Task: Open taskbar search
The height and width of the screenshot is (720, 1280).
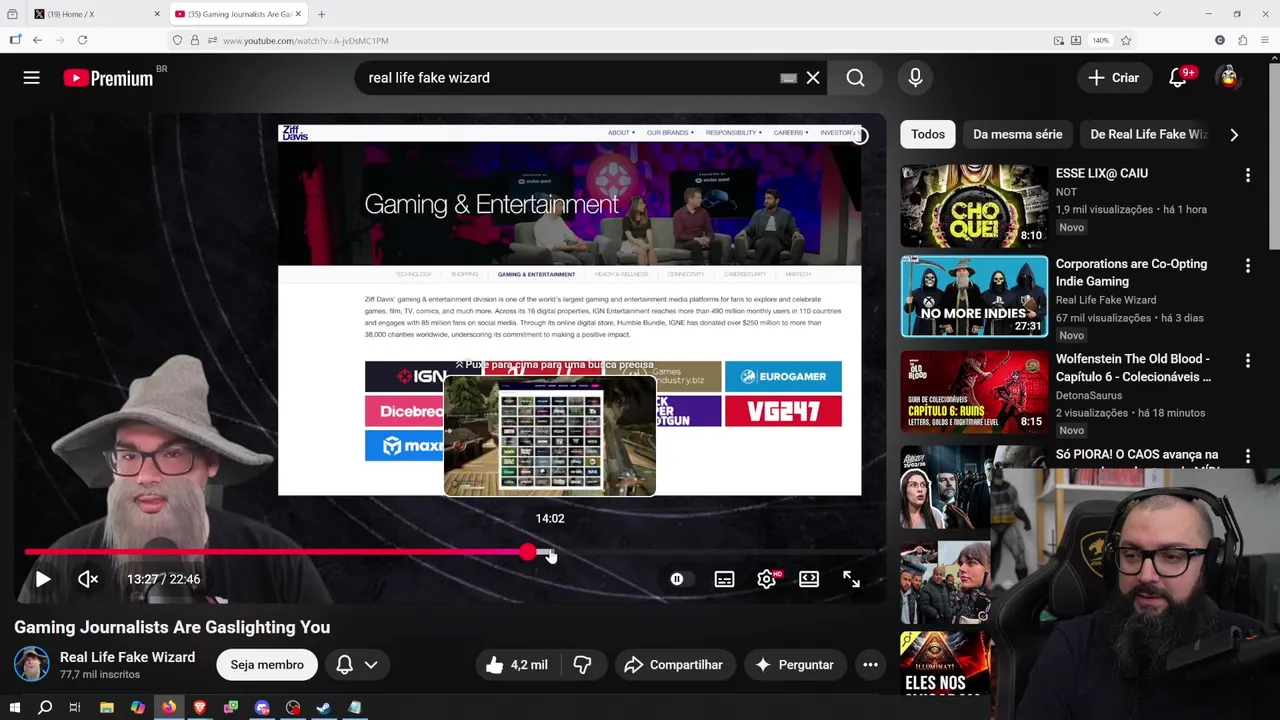Action: pyautogui.click(x=45, y=708)
